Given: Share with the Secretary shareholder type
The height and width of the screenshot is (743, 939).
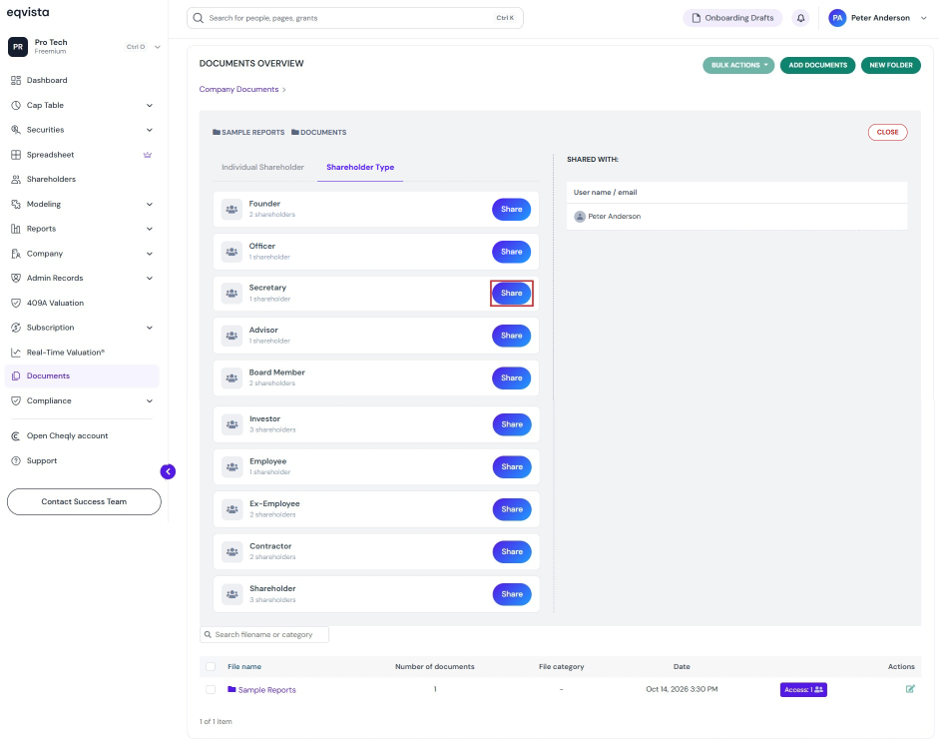Looking at the screenshot, I should point(511,293).
